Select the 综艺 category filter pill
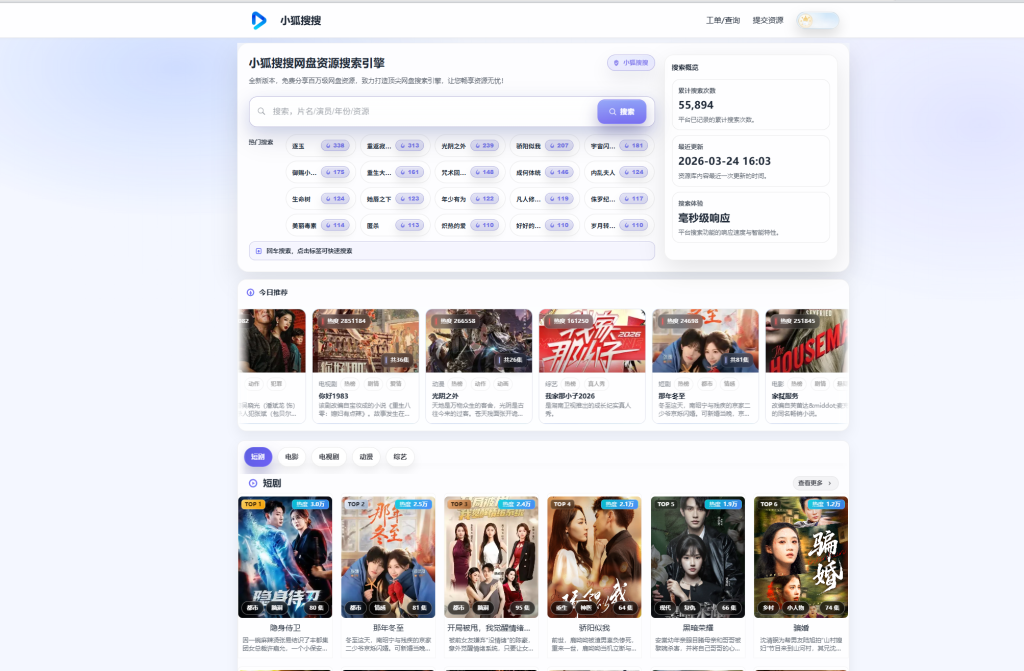Screen dimensions: 1024x671 (x=398, y=456)
